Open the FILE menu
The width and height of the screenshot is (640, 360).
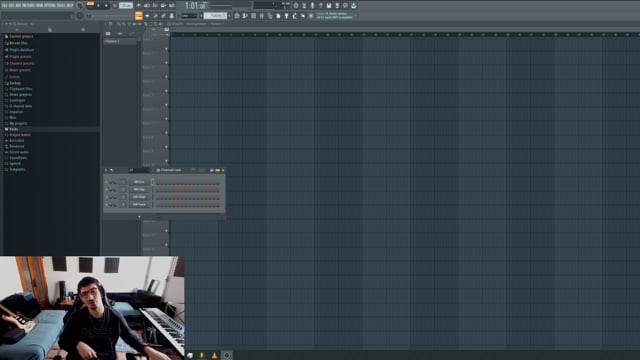(4, 6)
